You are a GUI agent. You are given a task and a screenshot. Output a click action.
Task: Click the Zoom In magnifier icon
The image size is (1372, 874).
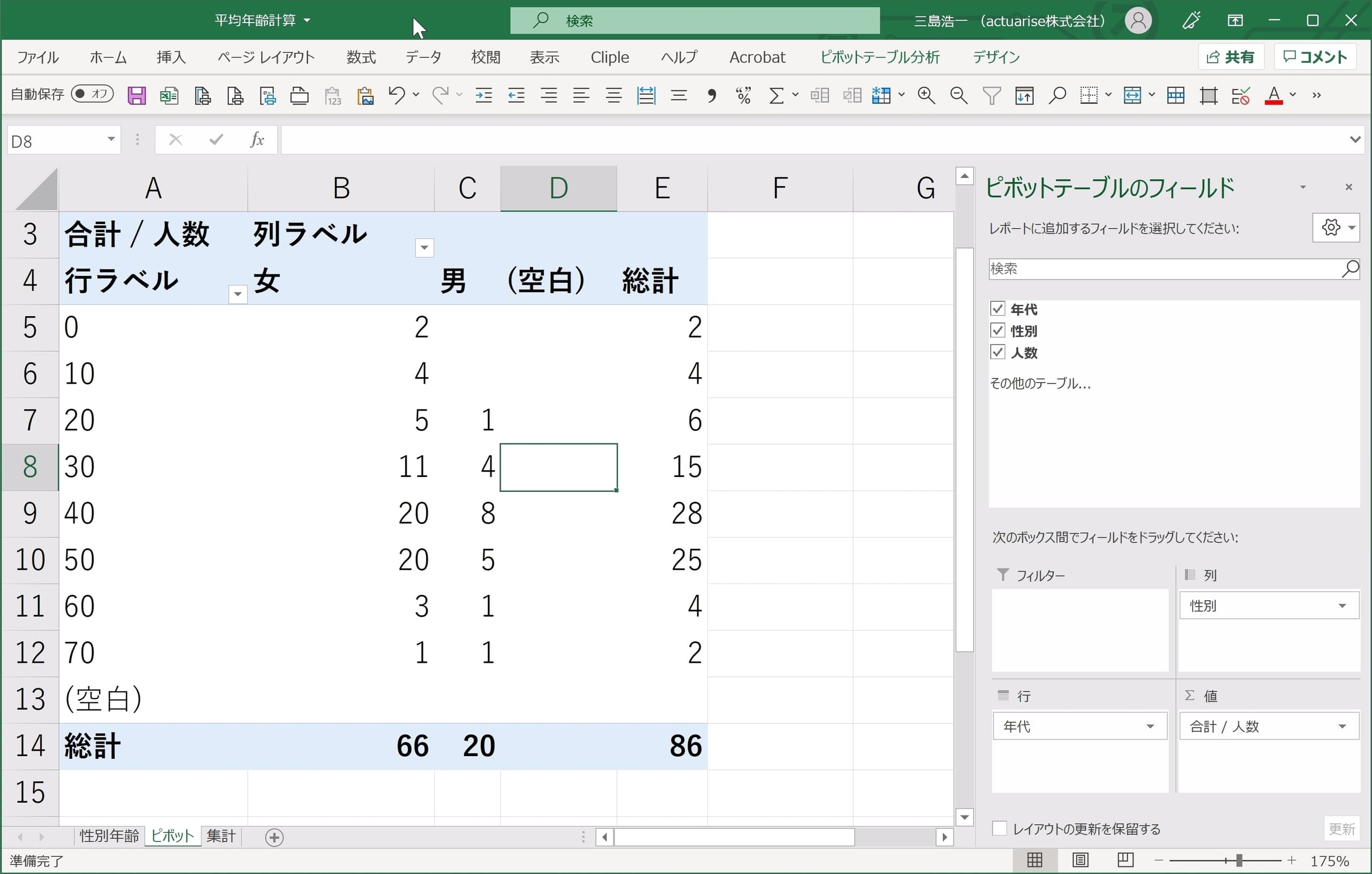coord(926,95)
